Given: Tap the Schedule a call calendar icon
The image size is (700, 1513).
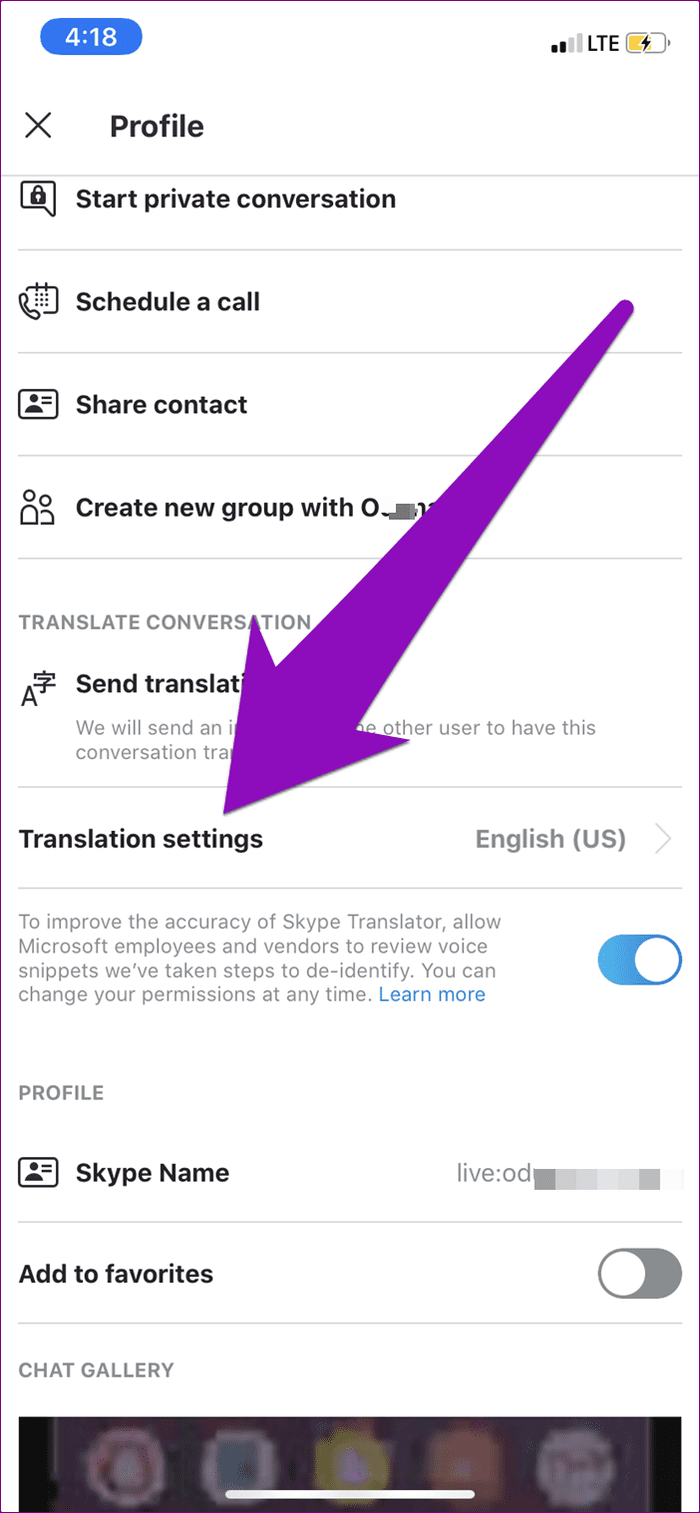Looking at the screenshot, I should [x=38, y=302].
